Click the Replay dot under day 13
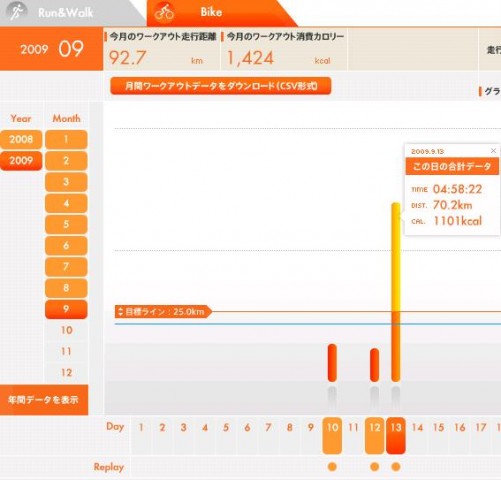 click(396, 467)
